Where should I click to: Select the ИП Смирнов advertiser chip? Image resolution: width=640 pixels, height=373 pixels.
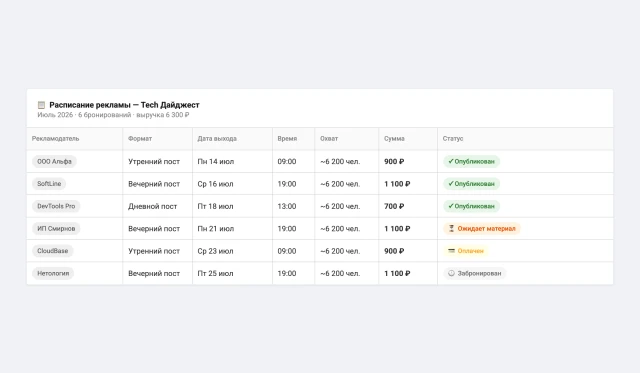56,229
